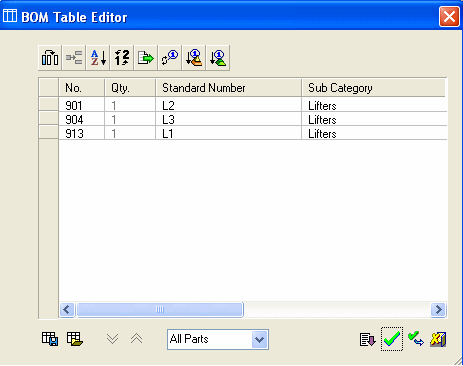
Task: Click the horizontal scrollbar right arrow
Action: (438, 310)
